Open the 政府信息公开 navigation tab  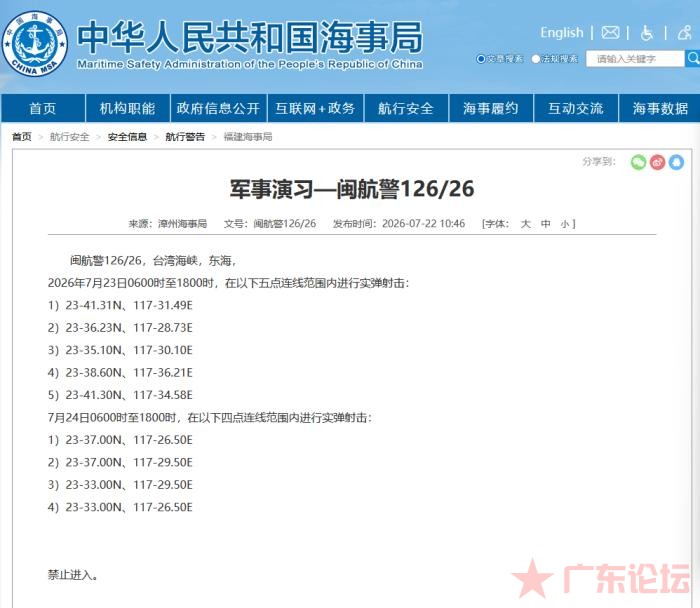coord(218,108)
